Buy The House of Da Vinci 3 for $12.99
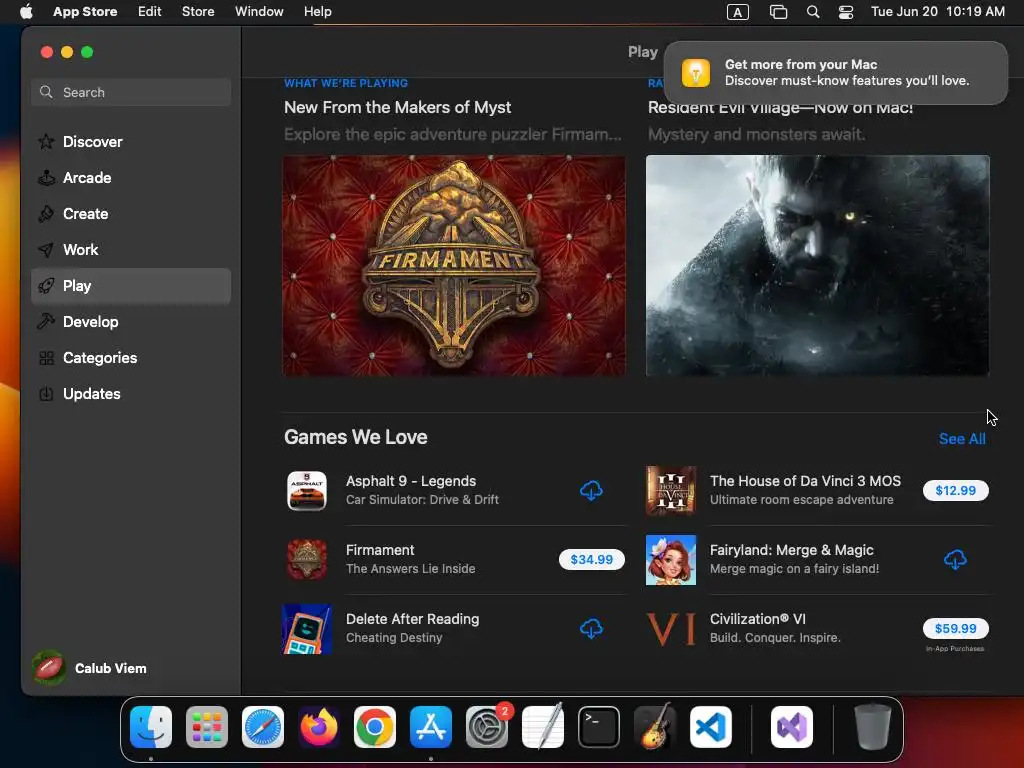 pos(955,490)
